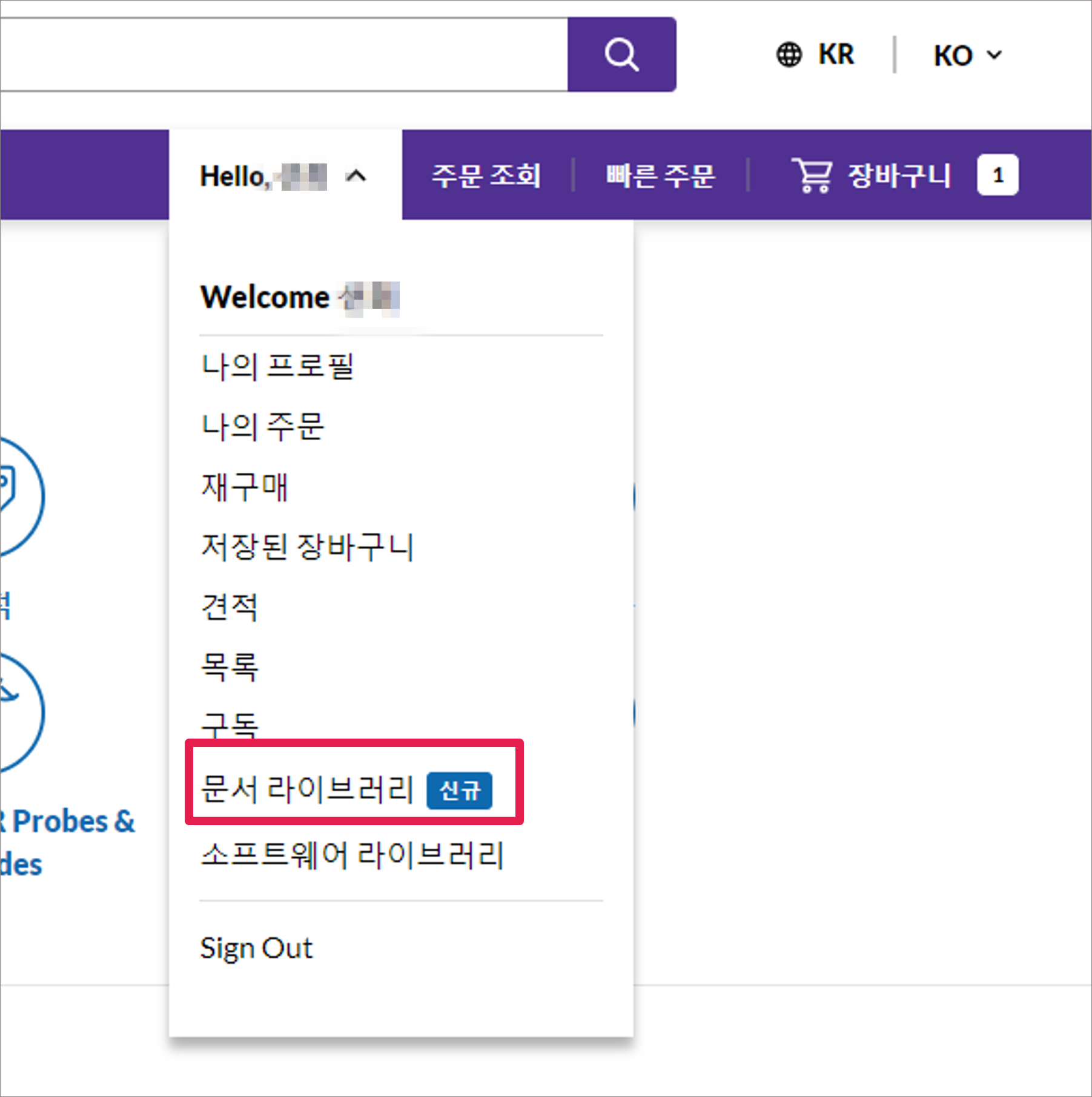
Task: Choose 재구매 in the dropdown
Action: coord(244,487)
